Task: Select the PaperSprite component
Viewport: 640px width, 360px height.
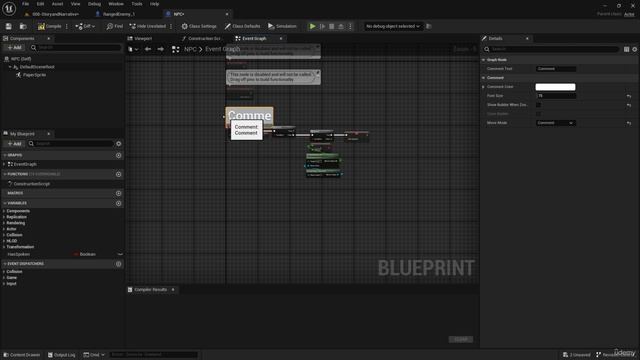Action: pyautogui.click(x=34, y=75)
